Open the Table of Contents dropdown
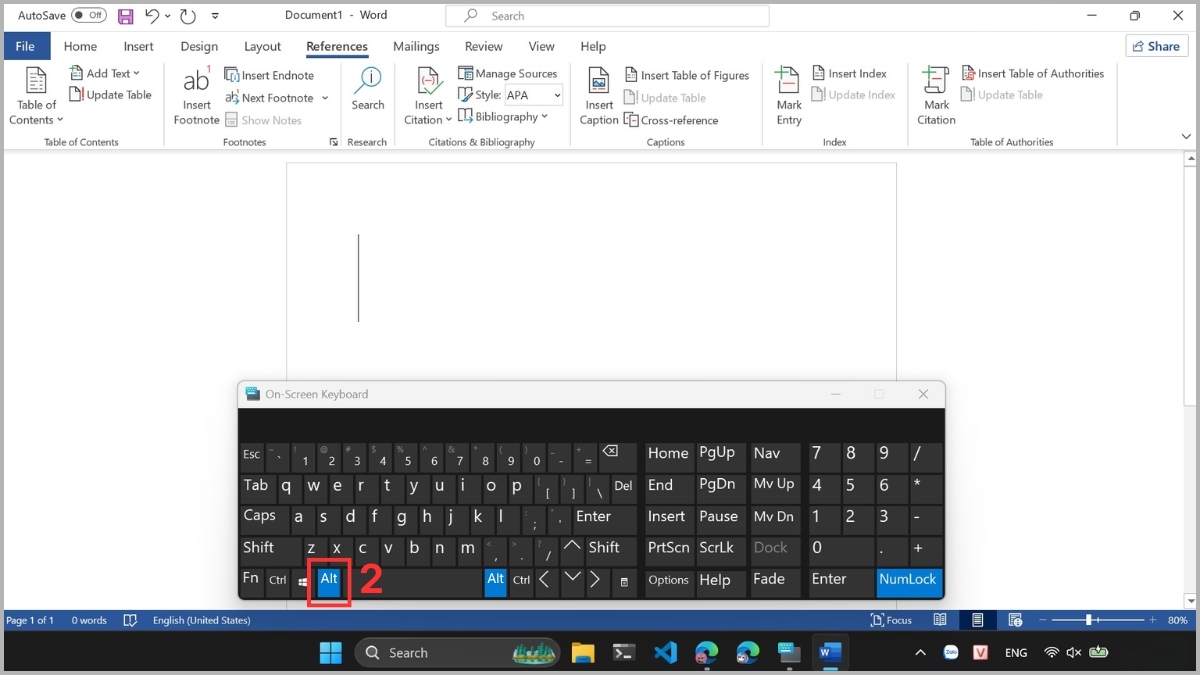The height and width of the screenshot is (675, 1200). pos(36,96)
